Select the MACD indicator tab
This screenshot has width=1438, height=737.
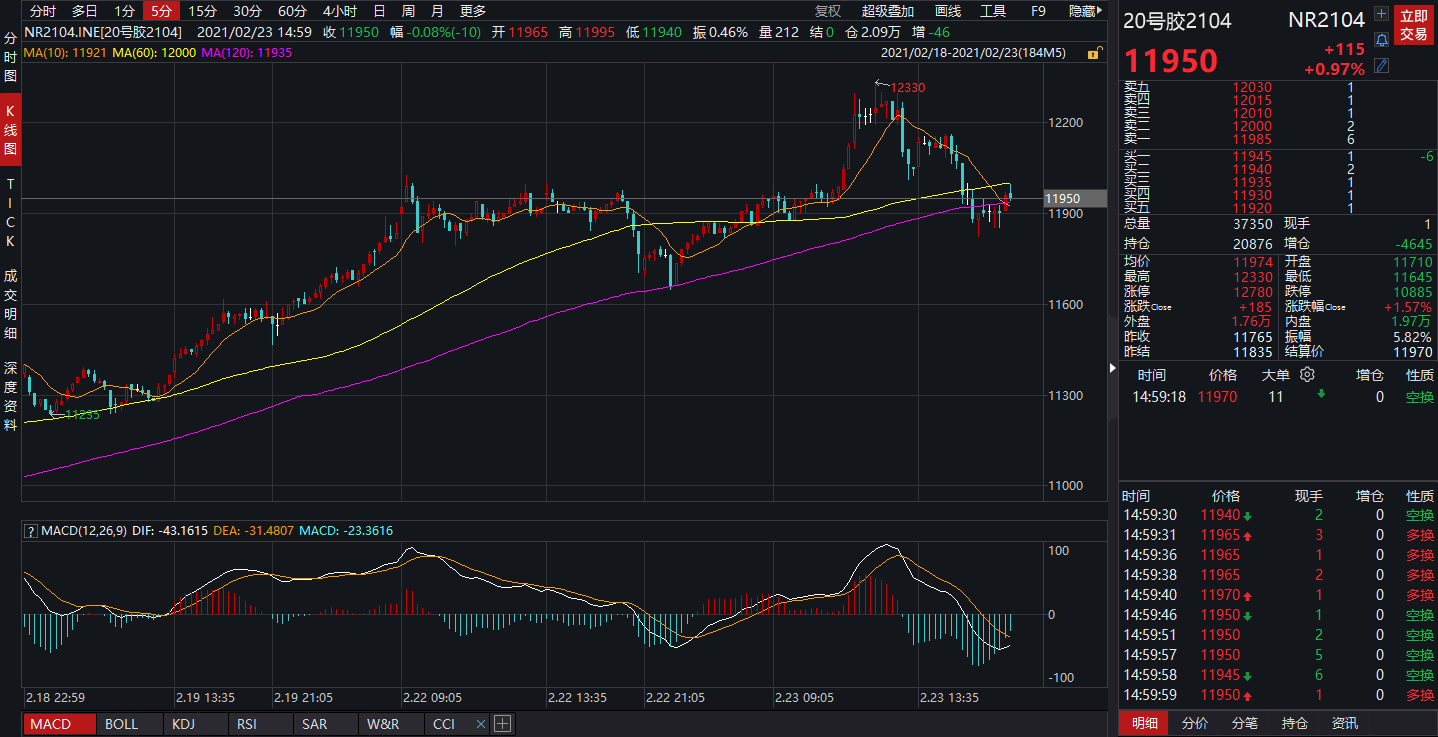coord(60,724)
